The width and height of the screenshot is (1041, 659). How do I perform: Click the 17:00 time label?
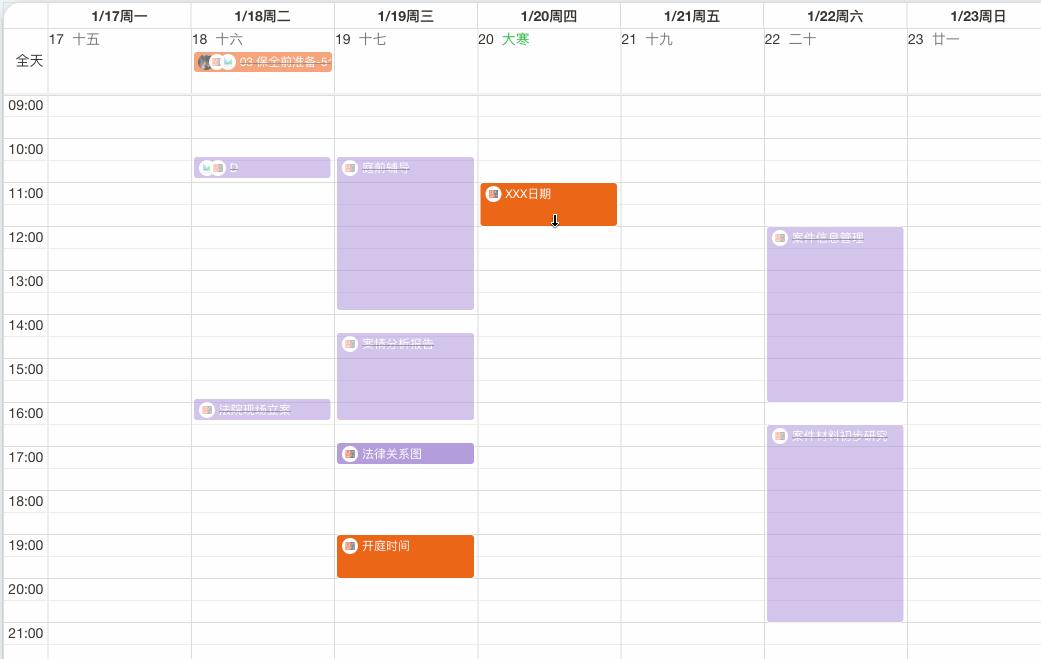26,457
